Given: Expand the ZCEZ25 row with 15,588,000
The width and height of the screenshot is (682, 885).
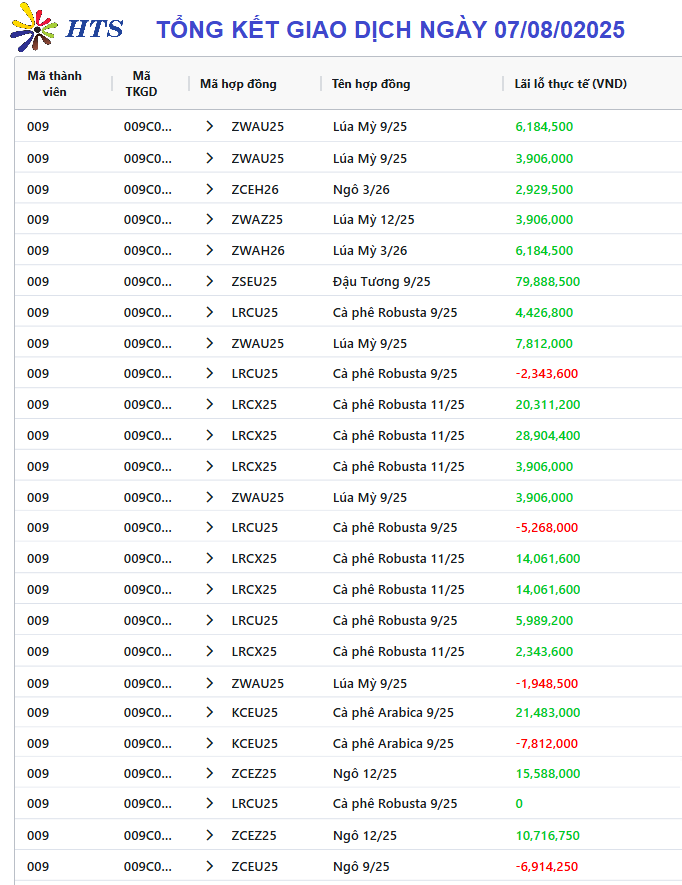Looking at the screenshot, I should 209,774.
